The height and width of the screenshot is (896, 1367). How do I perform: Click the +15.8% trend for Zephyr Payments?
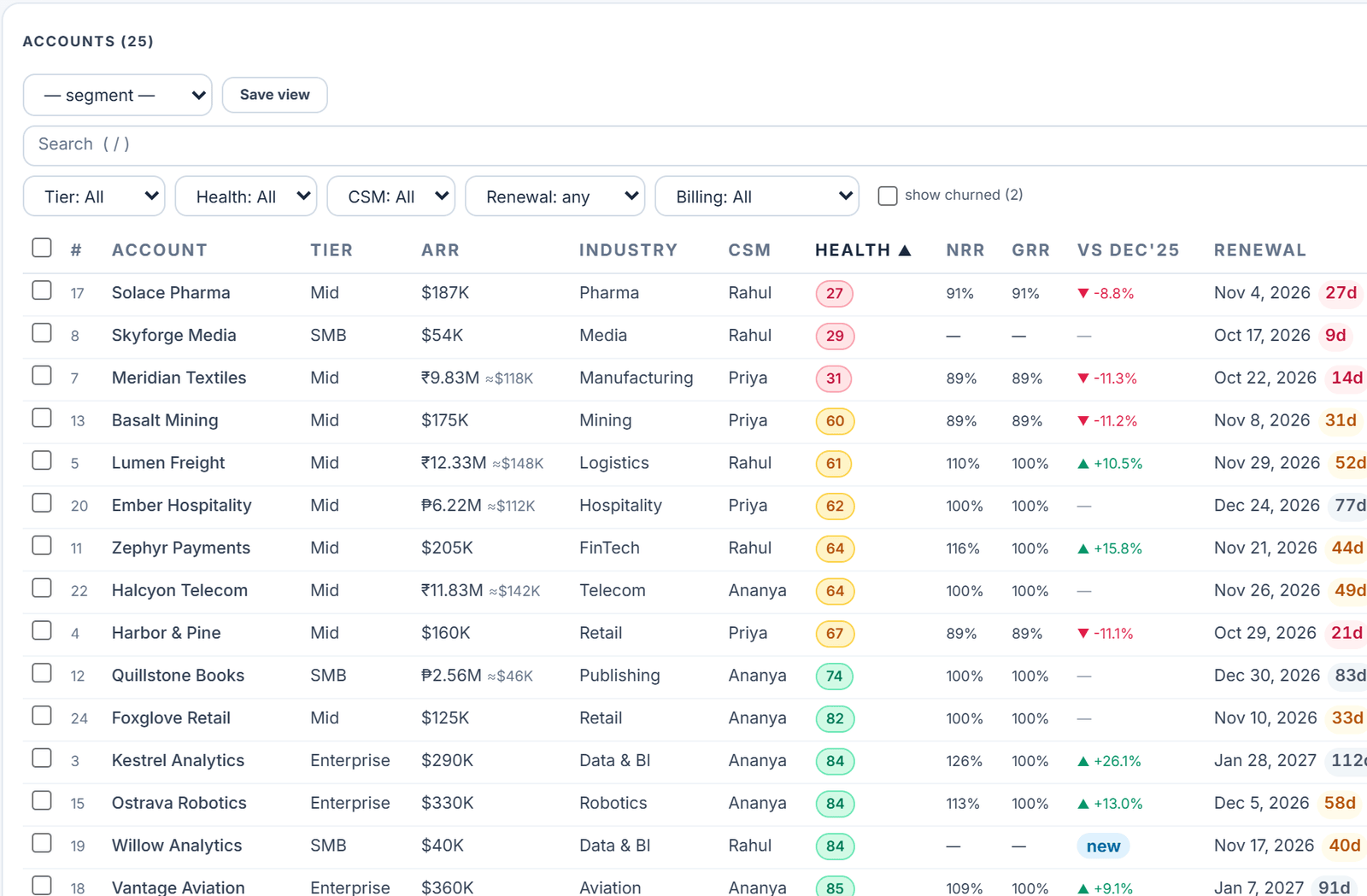click(x=1110, y=548)
